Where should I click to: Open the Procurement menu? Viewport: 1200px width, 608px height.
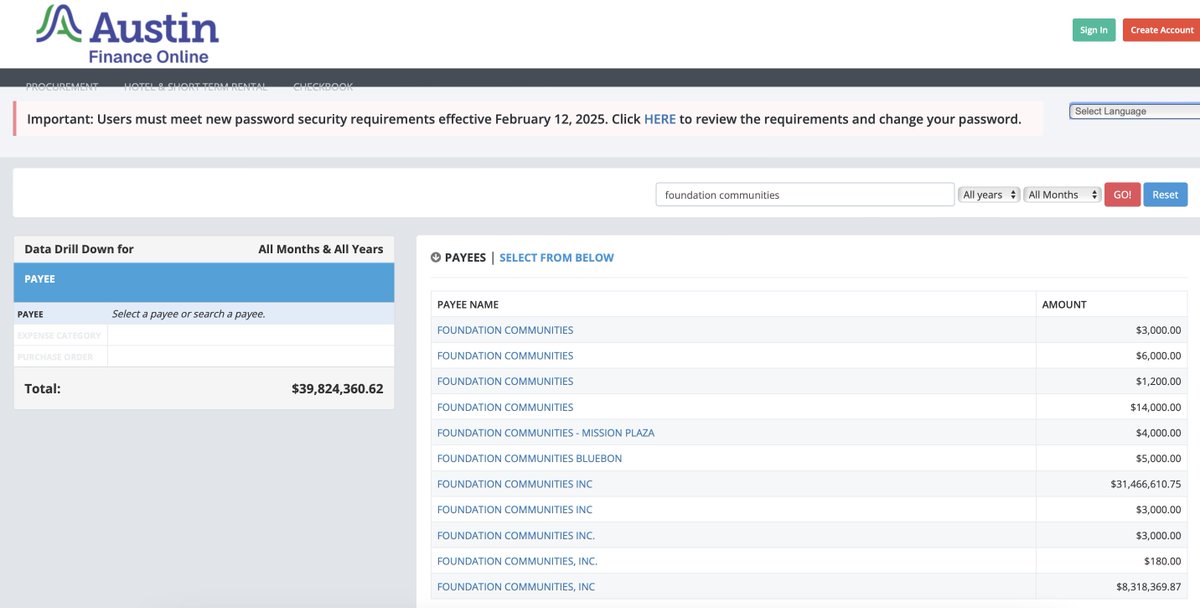[x=62, y=86]
